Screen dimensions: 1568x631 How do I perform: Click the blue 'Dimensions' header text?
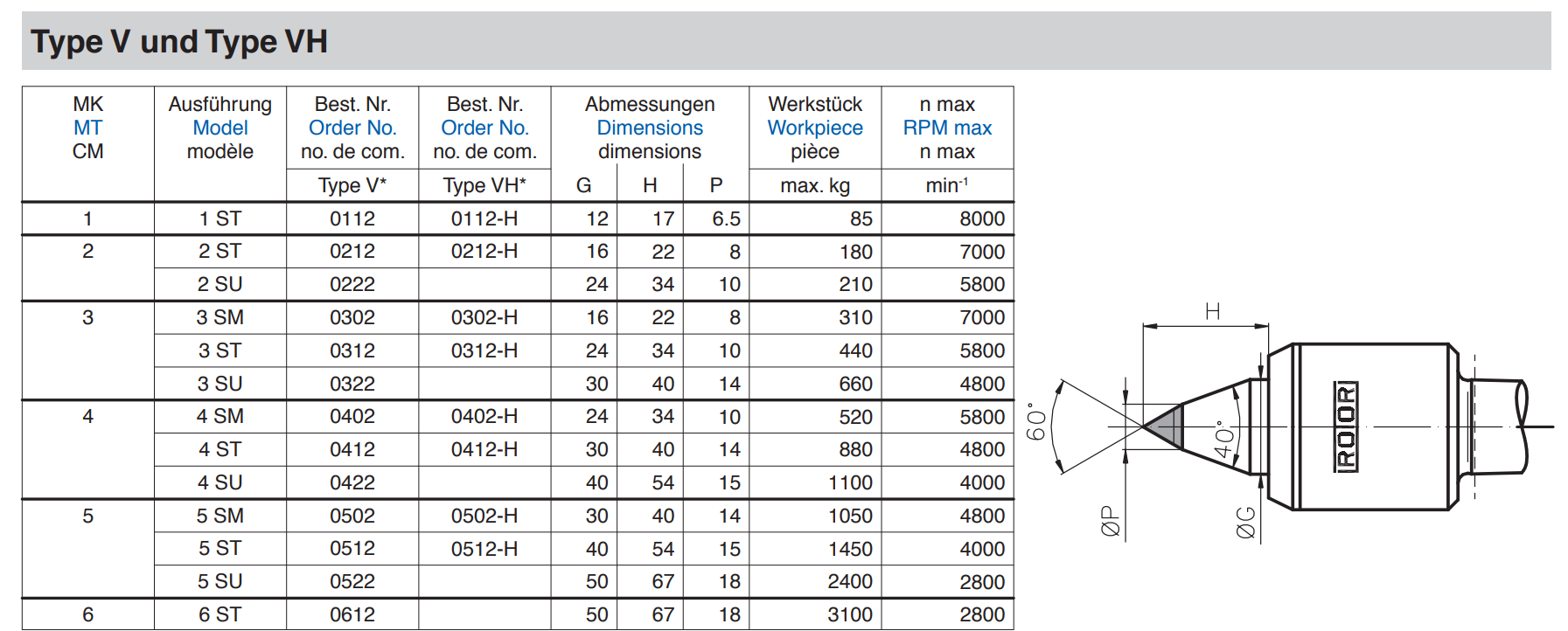pyautogui.click(x=650, y=128)
